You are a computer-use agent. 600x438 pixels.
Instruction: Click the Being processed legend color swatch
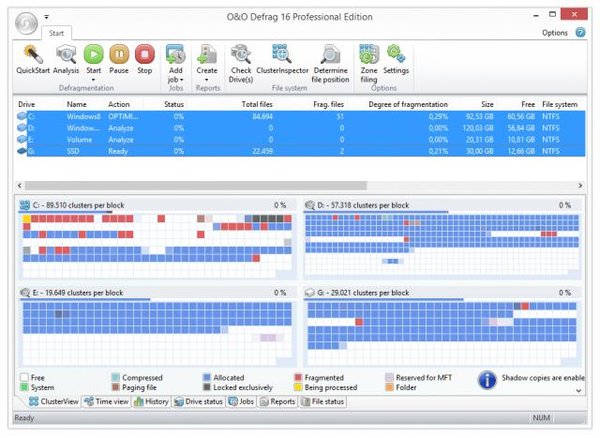[298, 387]
